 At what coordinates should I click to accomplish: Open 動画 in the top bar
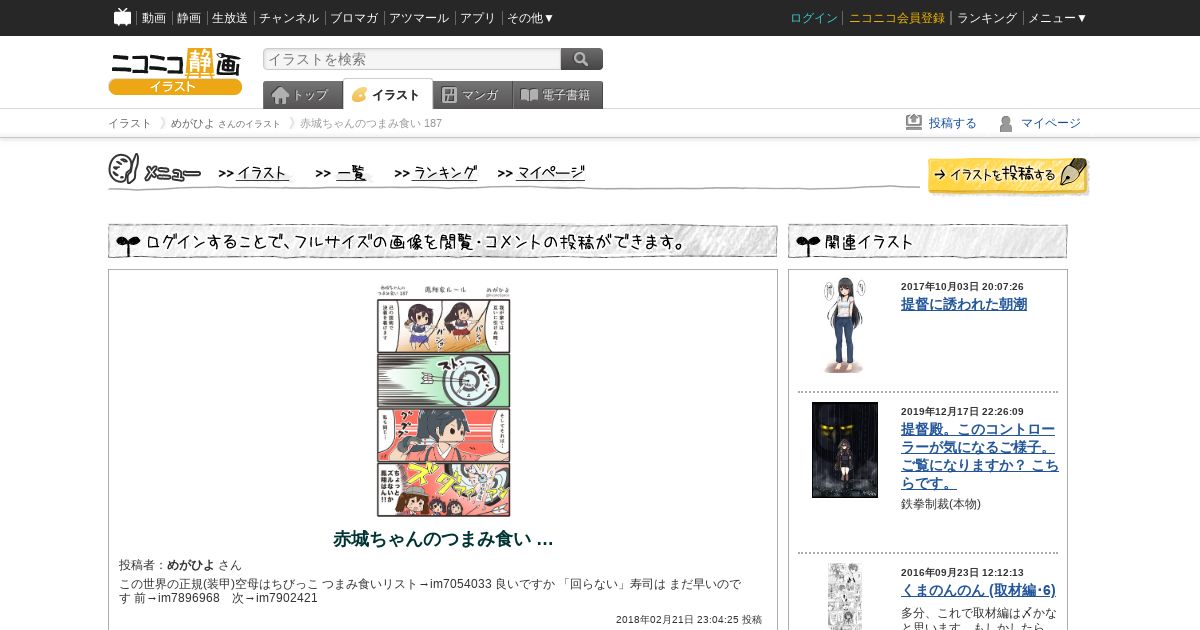154,18
